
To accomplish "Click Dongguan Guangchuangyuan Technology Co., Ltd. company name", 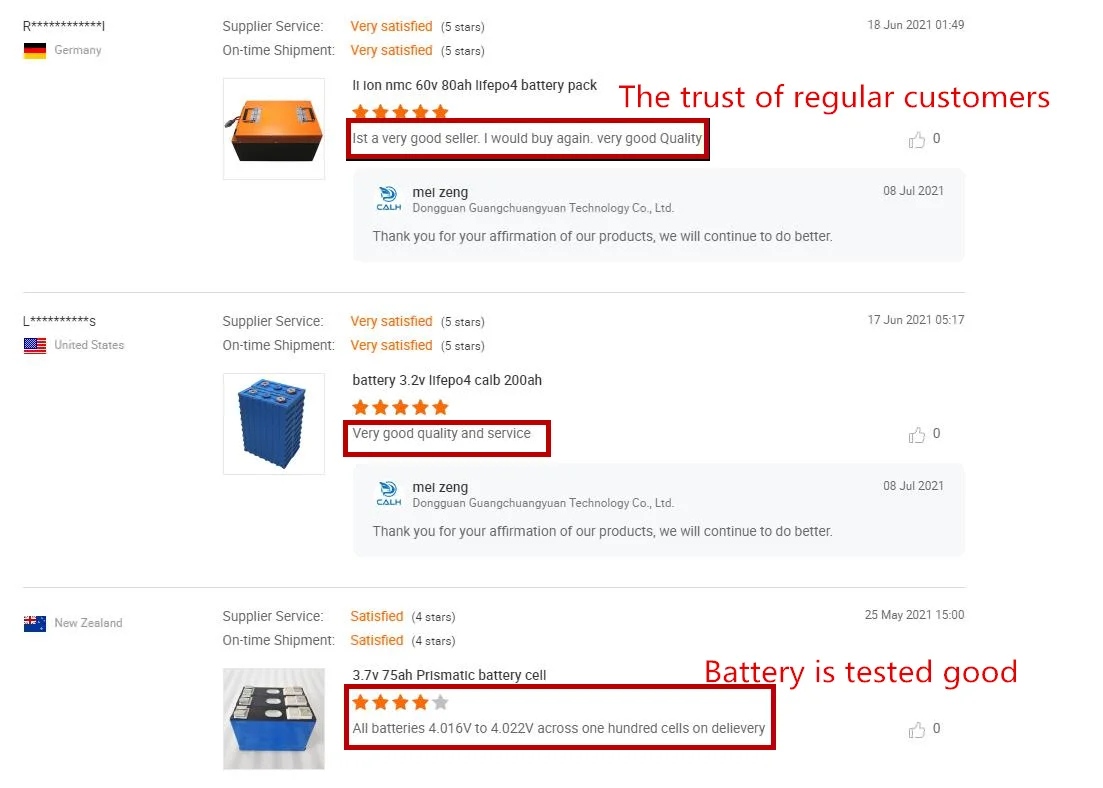I will tap(544, 207).
